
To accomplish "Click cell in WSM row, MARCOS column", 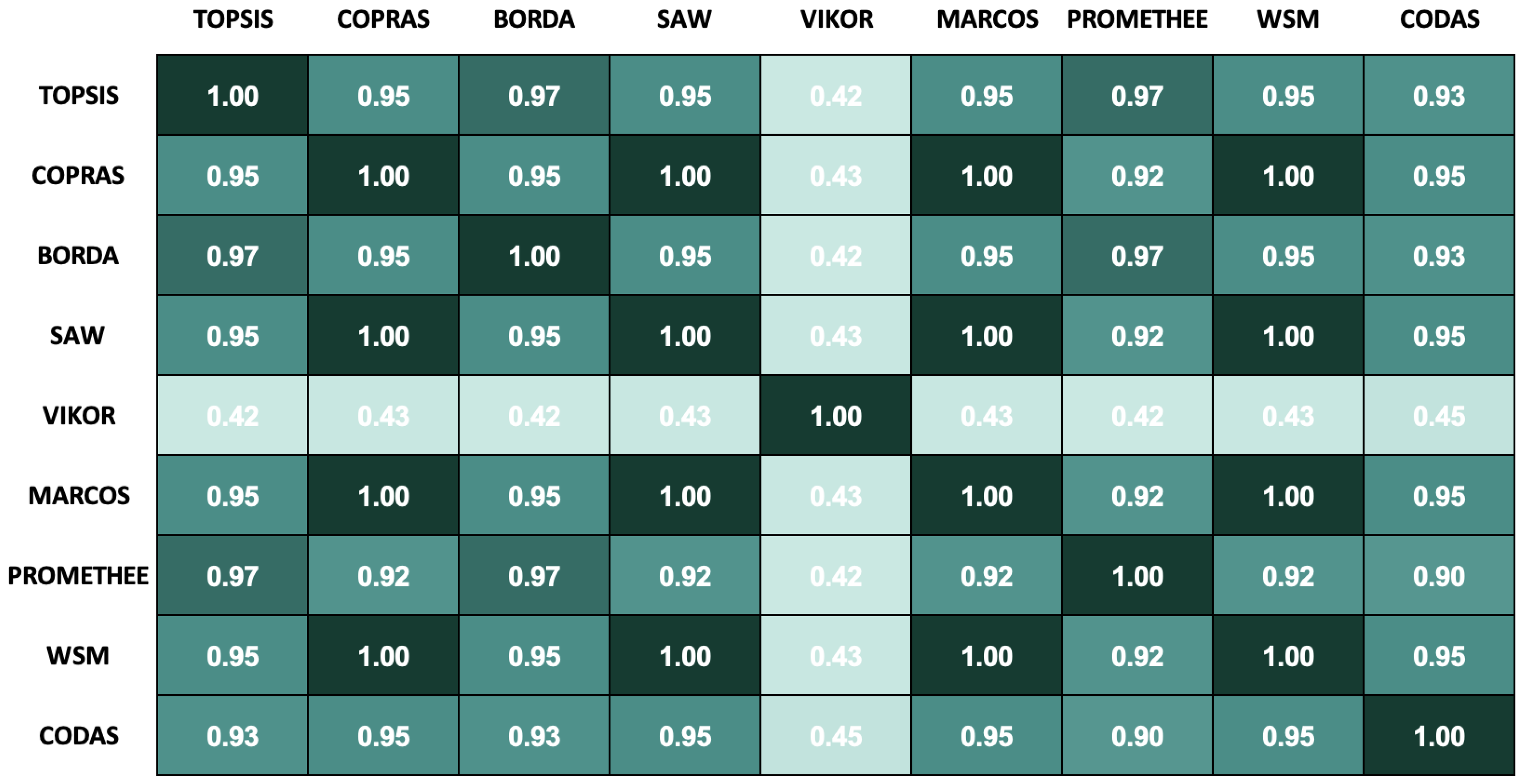I will coord(986,656).
